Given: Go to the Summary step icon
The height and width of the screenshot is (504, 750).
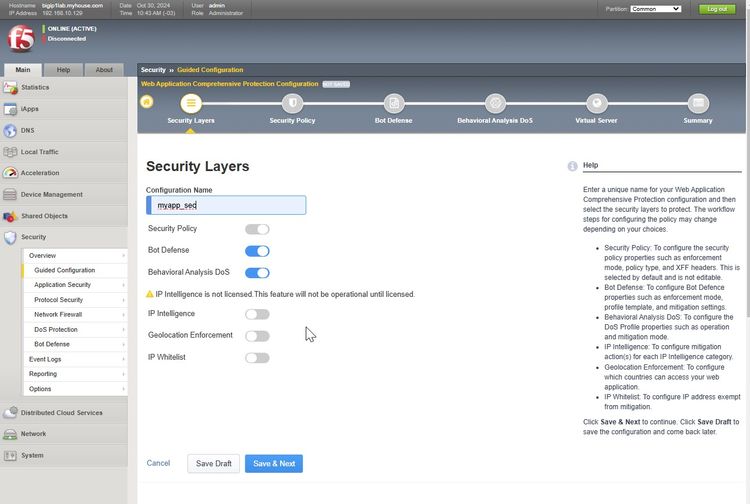Looking at the screenshot, I should tap(698, 103).
